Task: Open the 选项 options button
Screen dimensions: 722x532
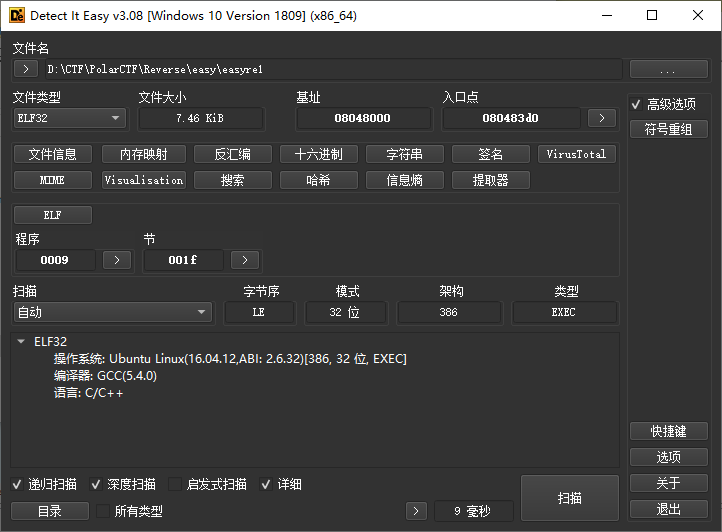Action: (669, 457)
